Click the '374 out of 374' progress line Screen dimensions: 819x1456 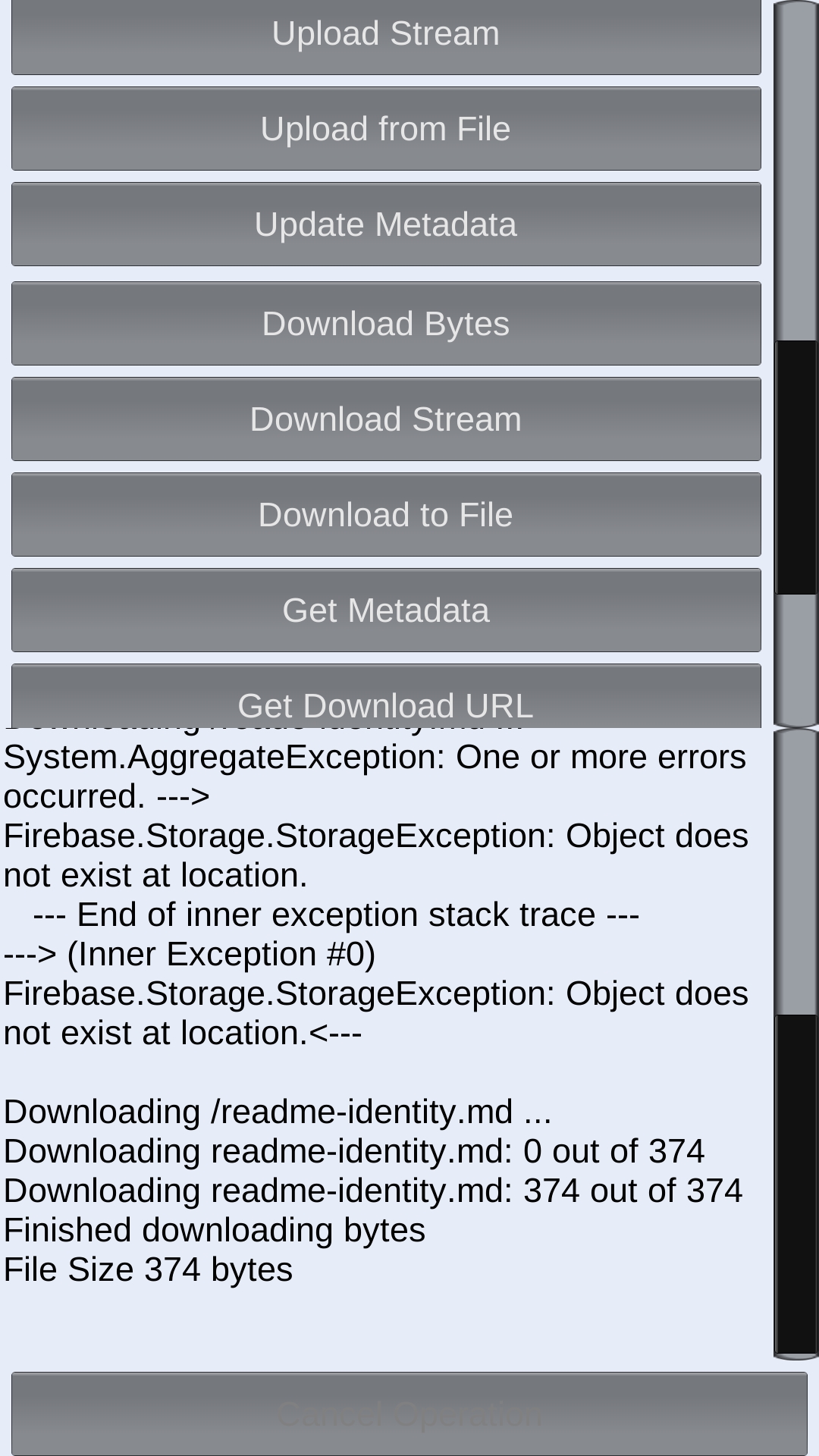[x=372, y=1190]
